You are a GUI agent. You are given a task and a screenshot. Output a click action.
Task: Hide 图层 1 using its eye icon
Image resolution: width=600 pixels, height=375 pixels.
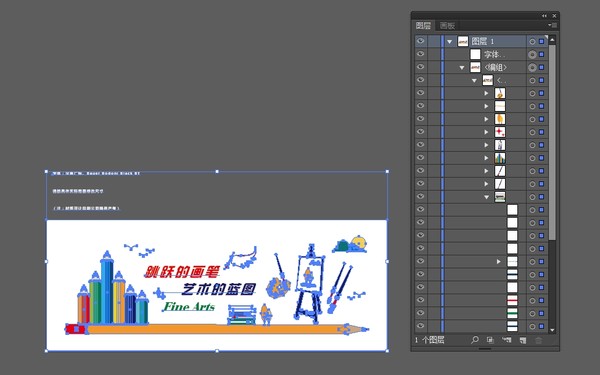[421, 41]
